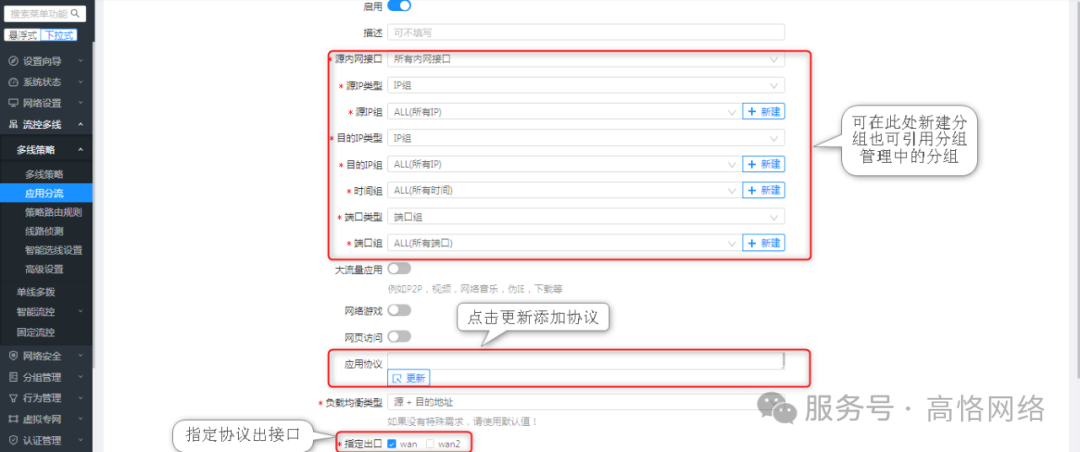This screenshot has height=452, width=1080.
Task: Open the 源IP类型 dropdown
Action: 586,85
